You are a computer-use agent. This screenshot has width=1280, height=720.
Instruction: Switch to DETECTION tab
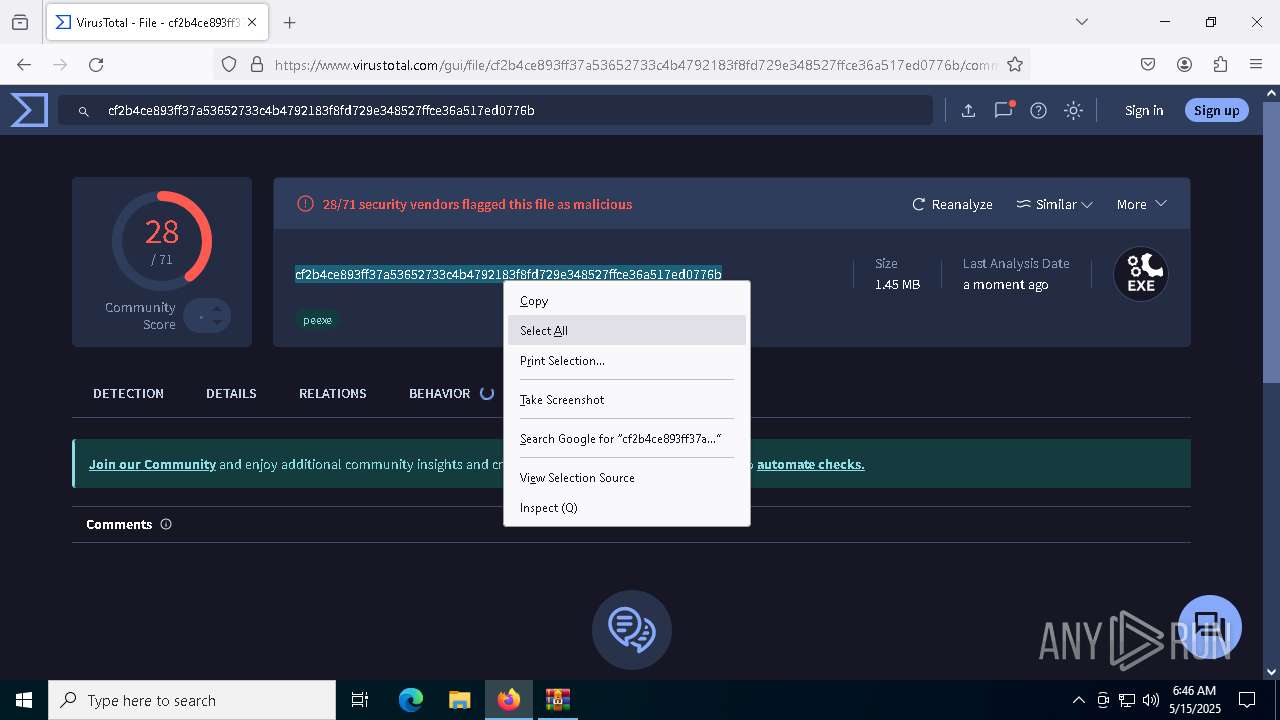(128, 394)
